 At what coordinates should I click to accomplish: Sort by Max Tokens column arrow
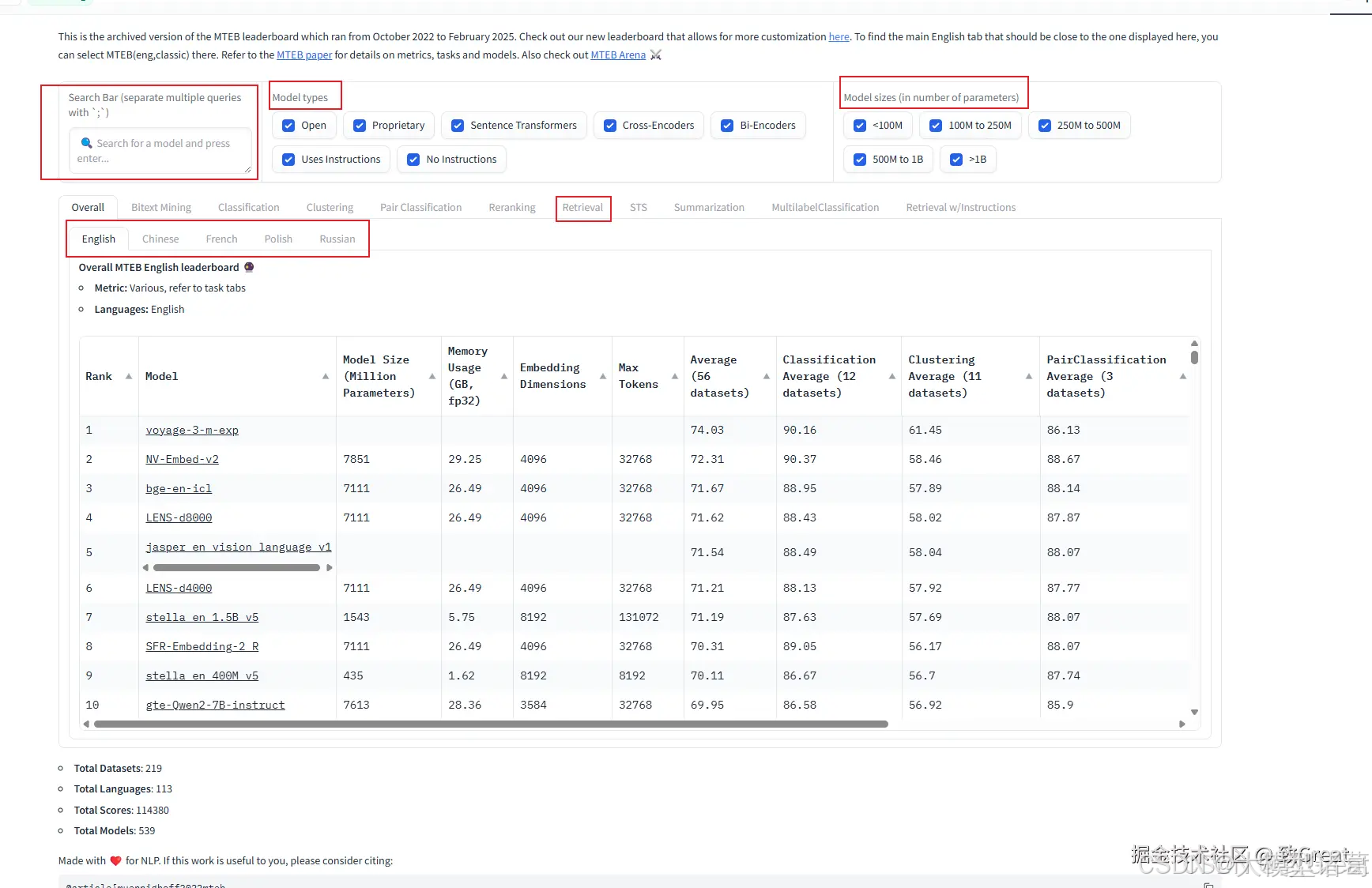pos(675,376)
